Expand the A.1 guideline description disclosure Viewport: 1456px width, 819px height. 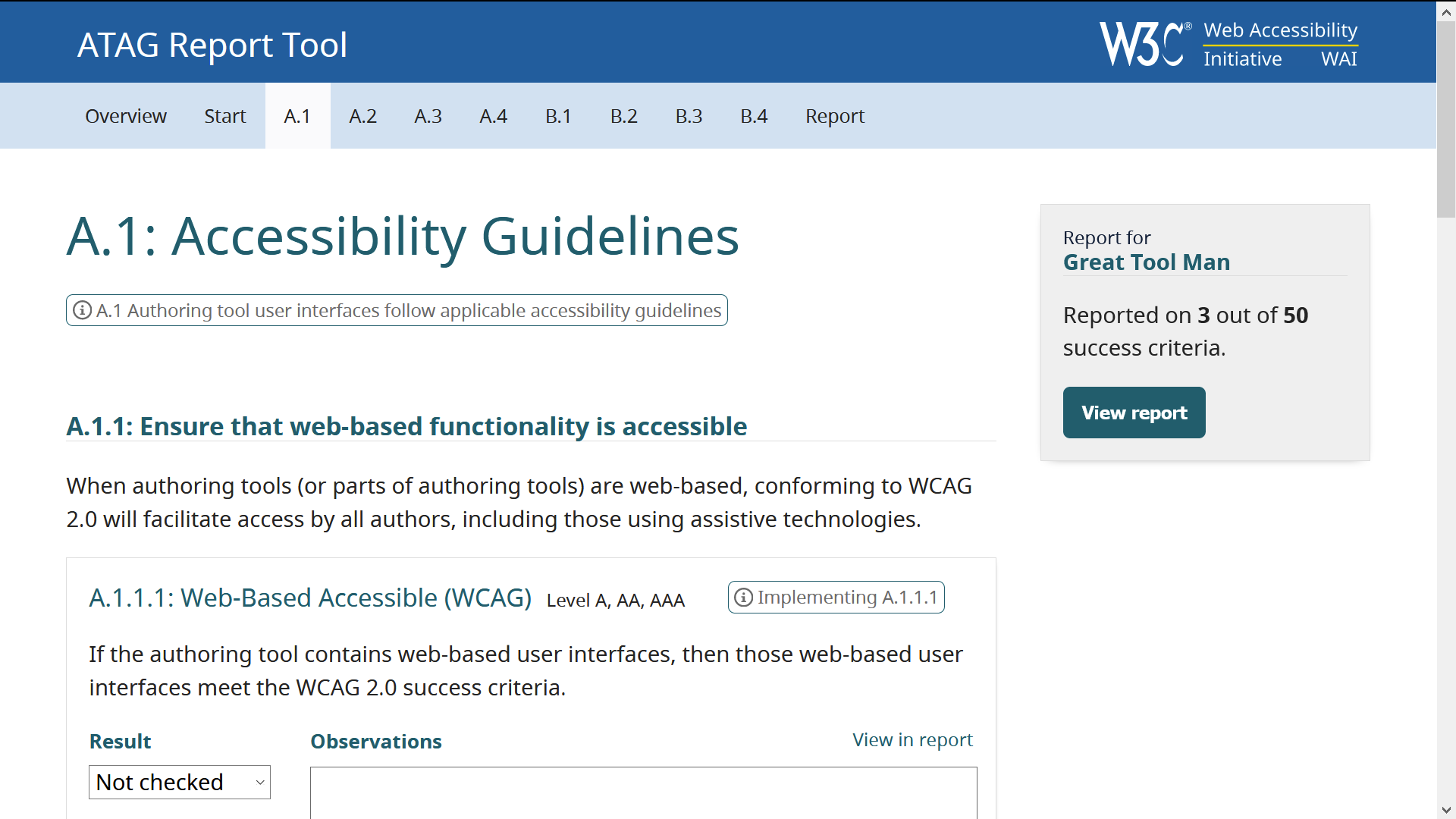[x=396, y=310]
